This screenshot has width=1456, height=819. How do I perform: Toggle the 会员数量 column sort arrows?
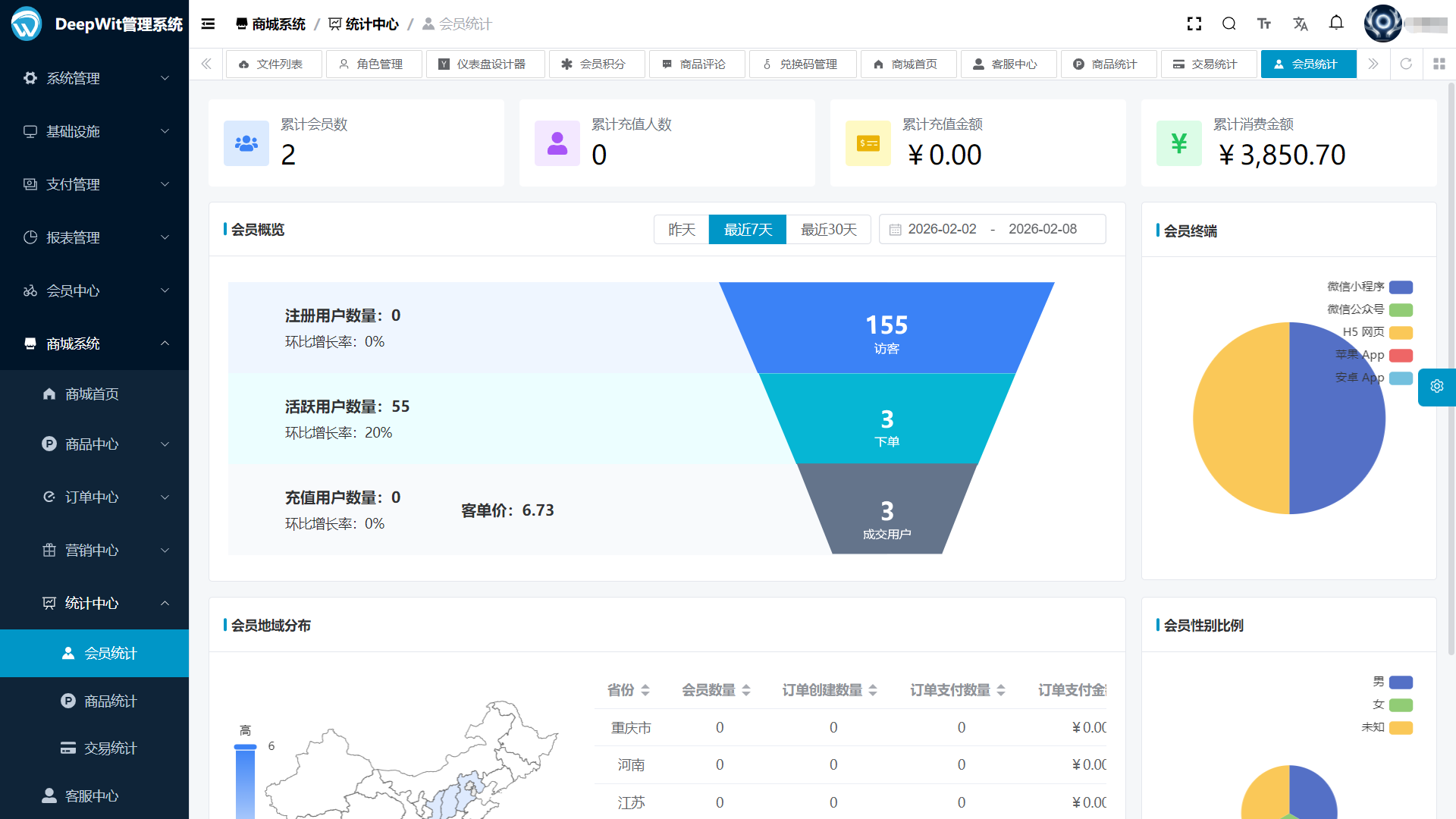tap(748, 690)
